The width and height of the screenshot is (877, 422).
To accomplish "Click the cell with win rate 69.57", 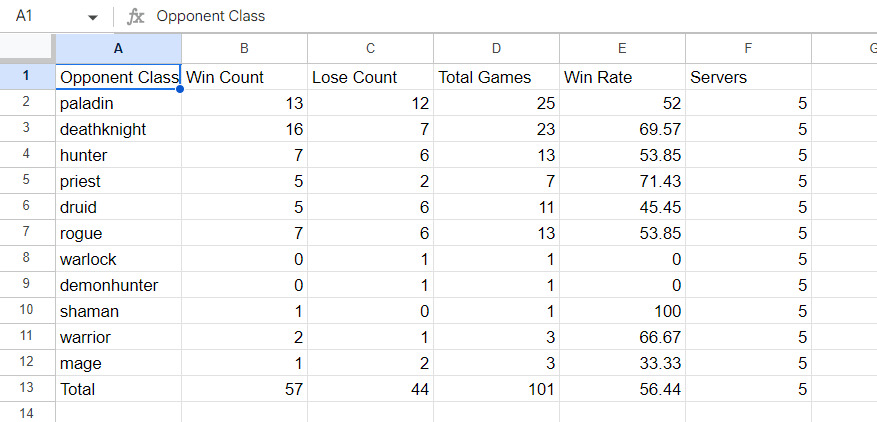I will [622, 129].
